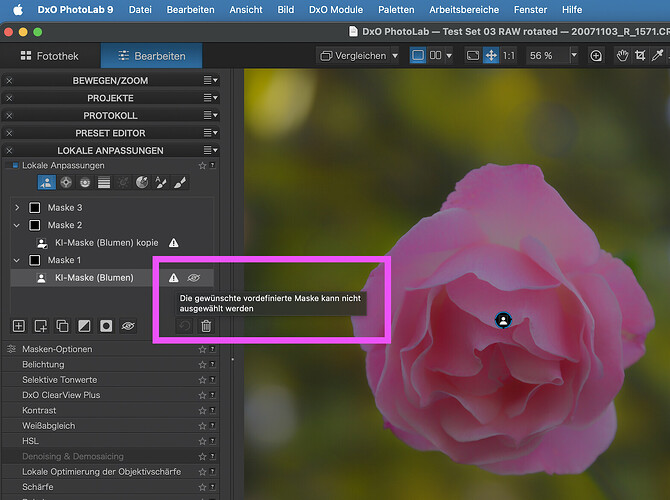Delete the selected mask with trash icon
This screenshot has height=500, width=670.
(x=206, y=326)
